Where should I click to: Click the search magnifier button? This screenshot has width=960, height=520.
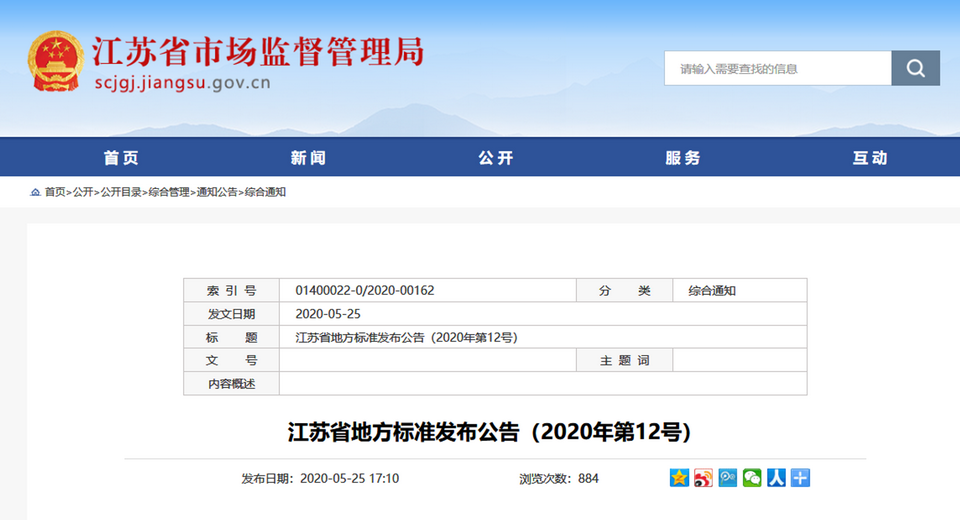click(x=915, y=68)
